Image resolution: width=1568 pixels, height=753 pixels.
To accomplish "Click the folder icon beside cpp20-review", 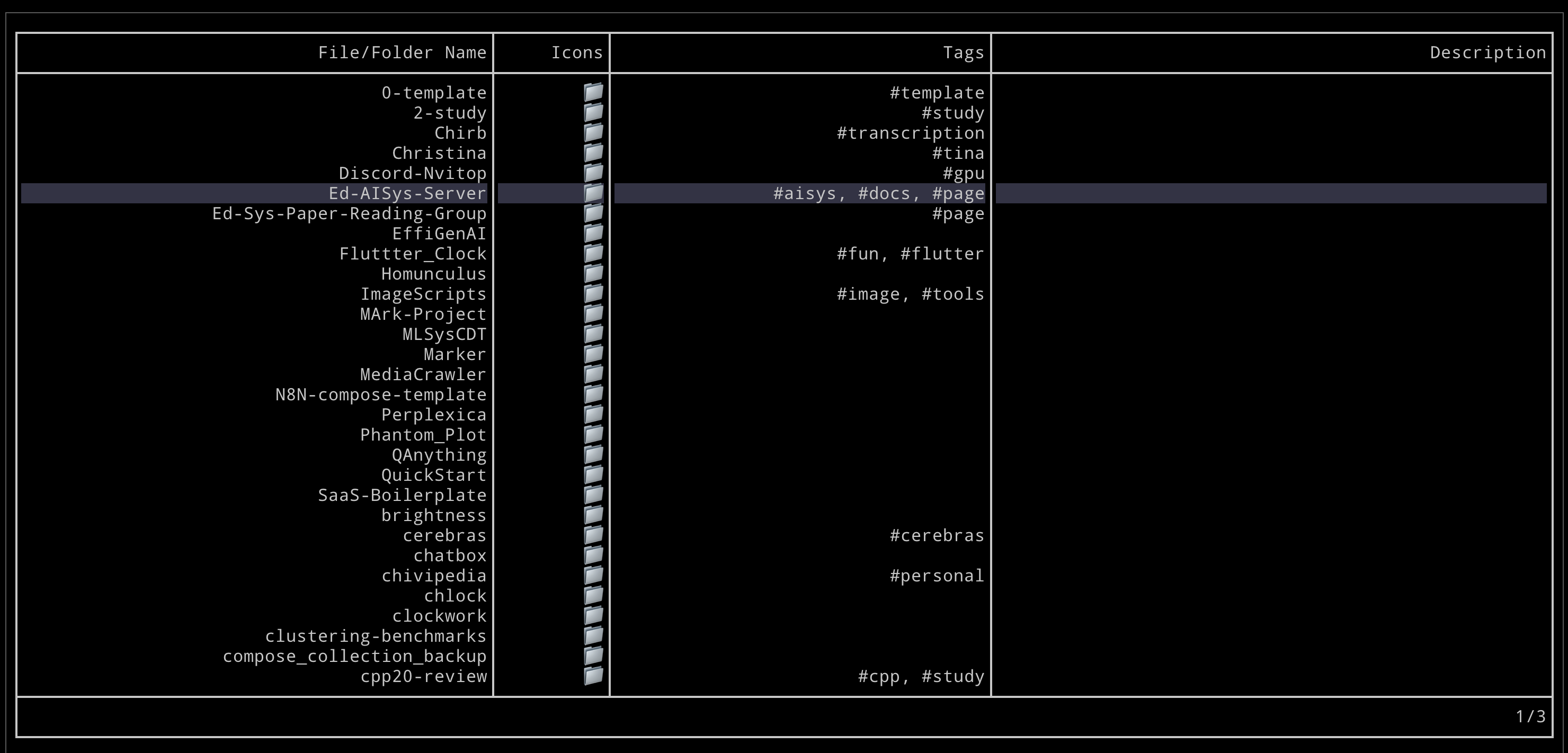I will [x=593, y=676].
